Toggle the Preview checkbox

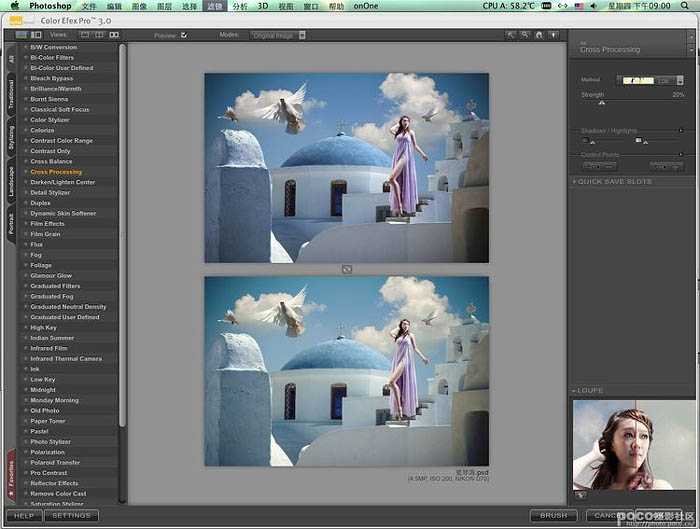click(184, 35)
